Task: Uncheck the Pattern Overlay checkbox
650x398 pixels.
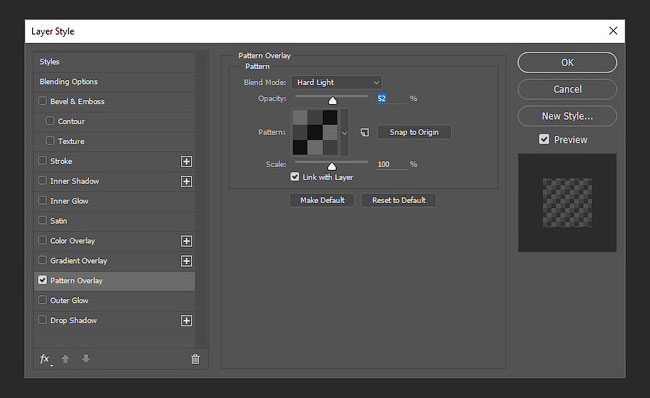Action: point(42,280)
